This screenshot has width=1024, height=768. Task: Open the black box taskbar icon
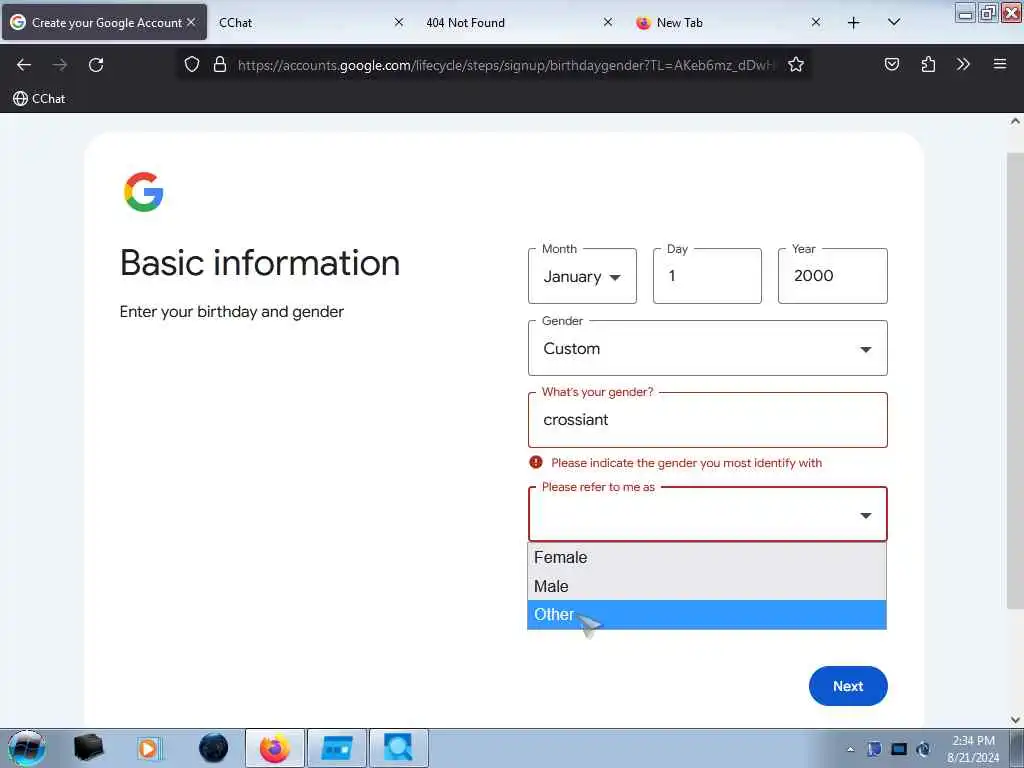coord(88,748)
